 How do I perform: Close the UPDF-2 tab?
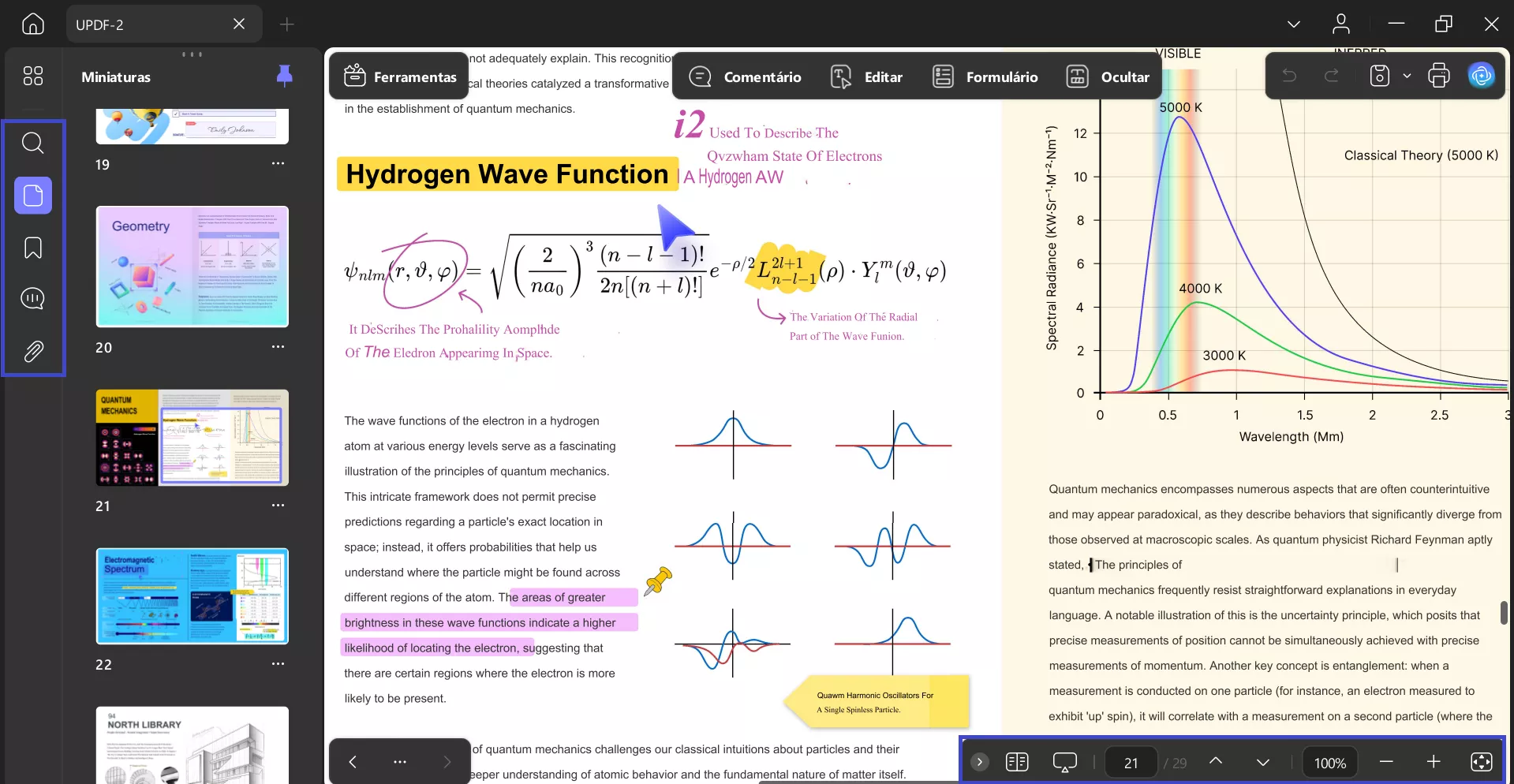pos(238,24)
